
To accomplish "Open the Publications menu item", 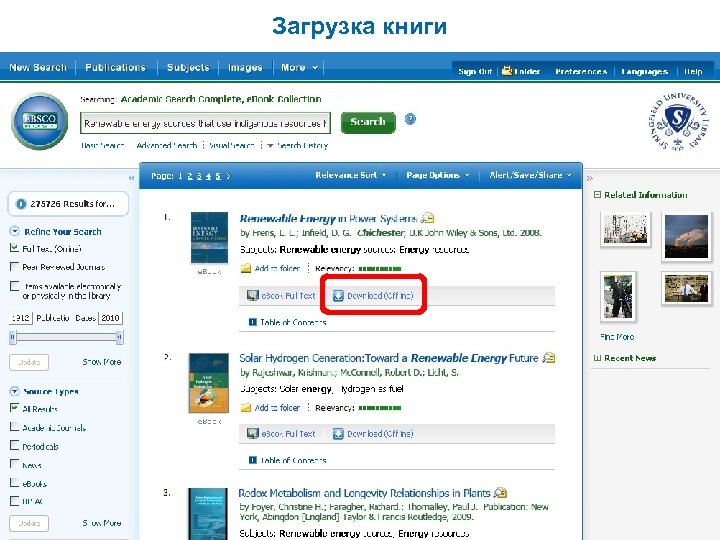I will (115, 68).
